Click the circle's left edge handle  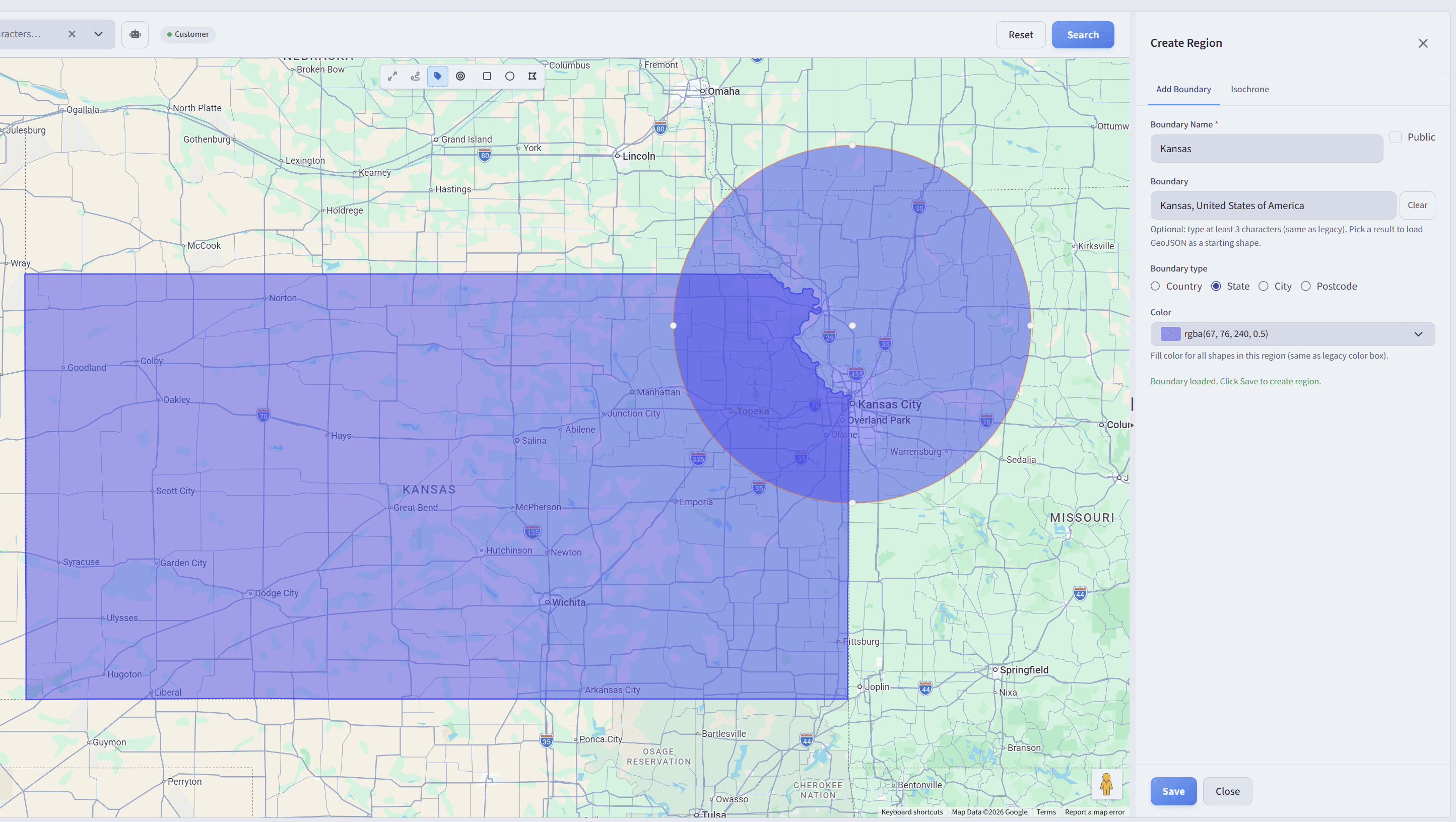(x=673, y=325)
